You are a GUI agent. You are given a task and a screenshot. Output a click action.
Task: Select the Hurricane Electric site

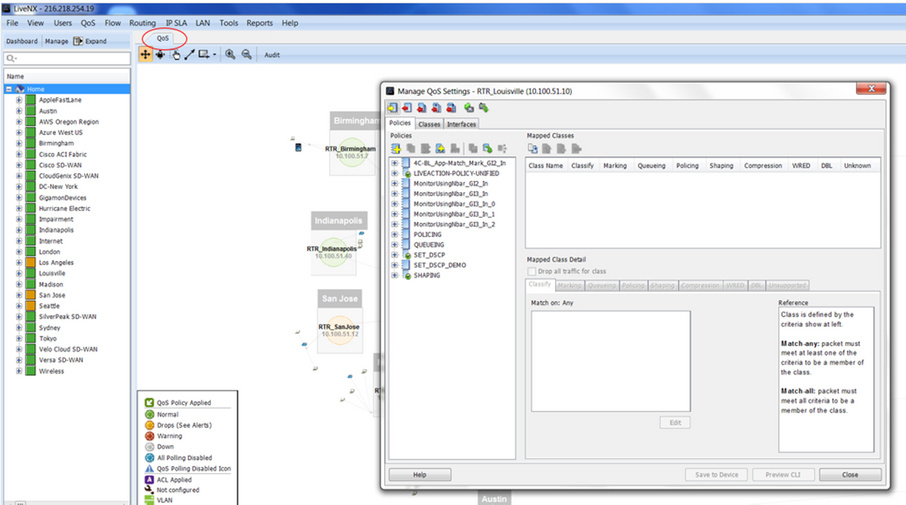click(65, 209)
